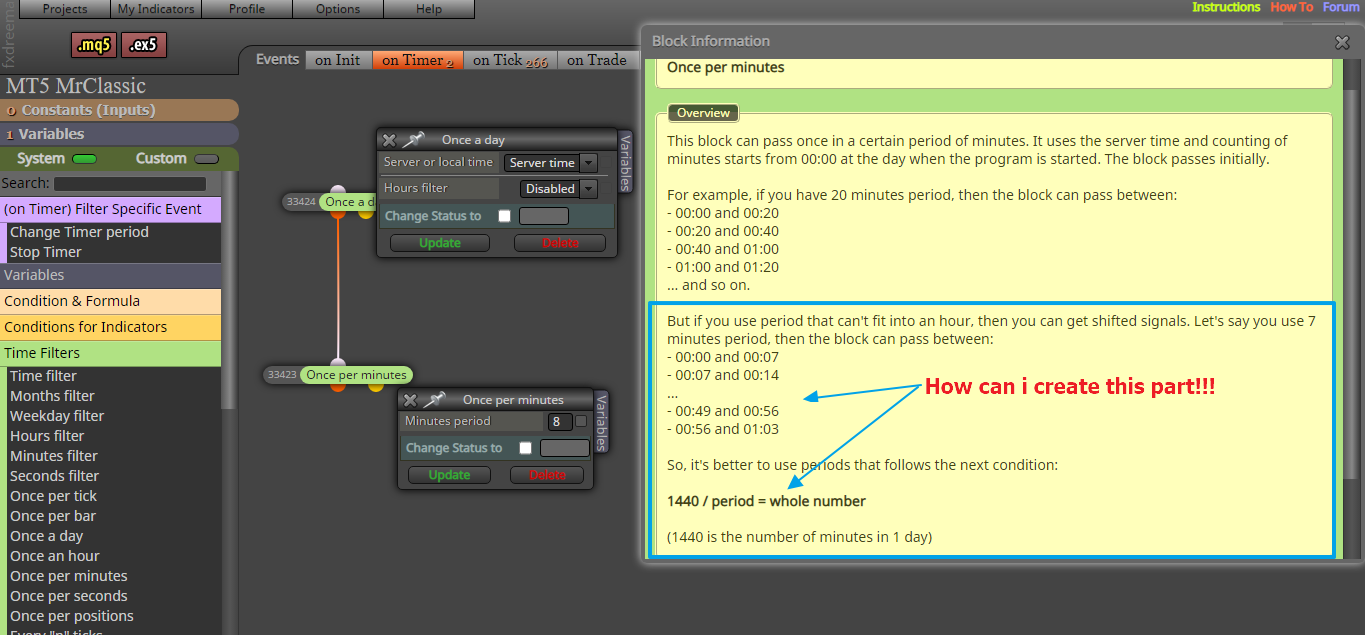Select the Change Timer period block

[x=79, y=232]
